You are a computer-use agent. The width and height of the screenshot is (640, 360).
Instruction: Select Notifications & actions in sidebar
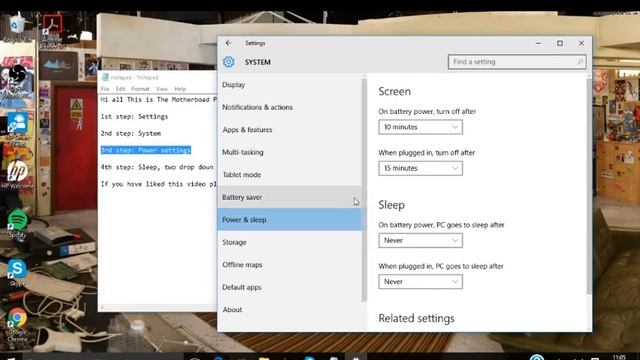pos(289,107)
